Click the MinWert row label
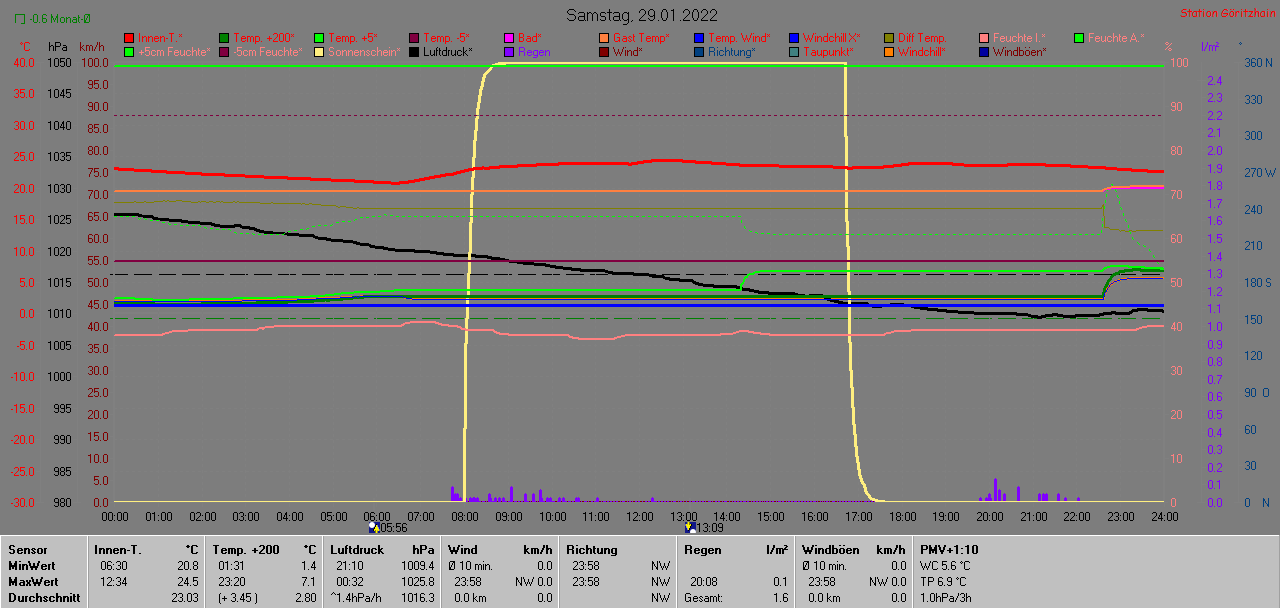Screen dimensions: 1280x608 [x=30, y=565]
